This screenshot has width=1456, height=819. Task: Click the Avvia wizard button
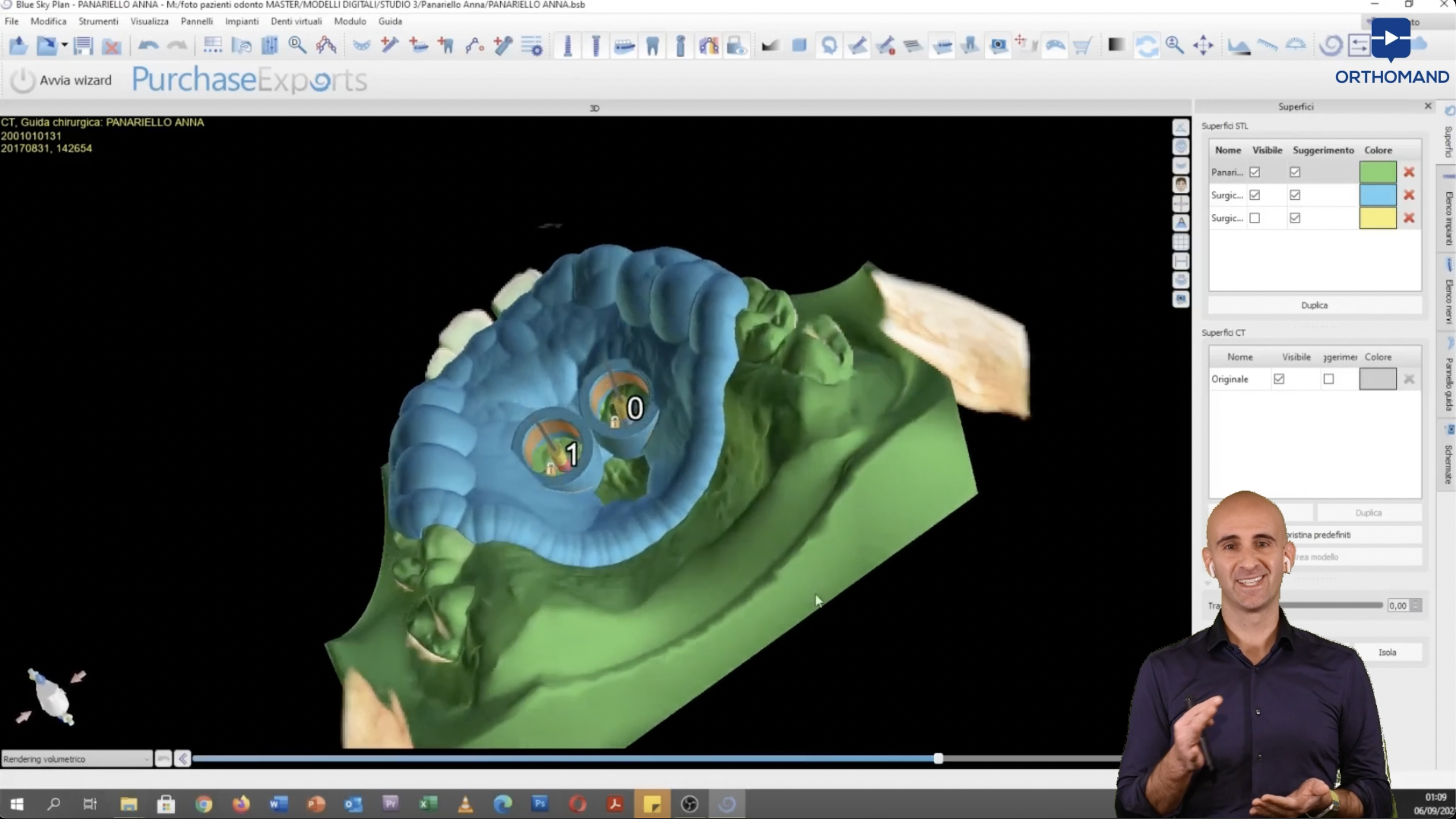(x=62, y=80)
